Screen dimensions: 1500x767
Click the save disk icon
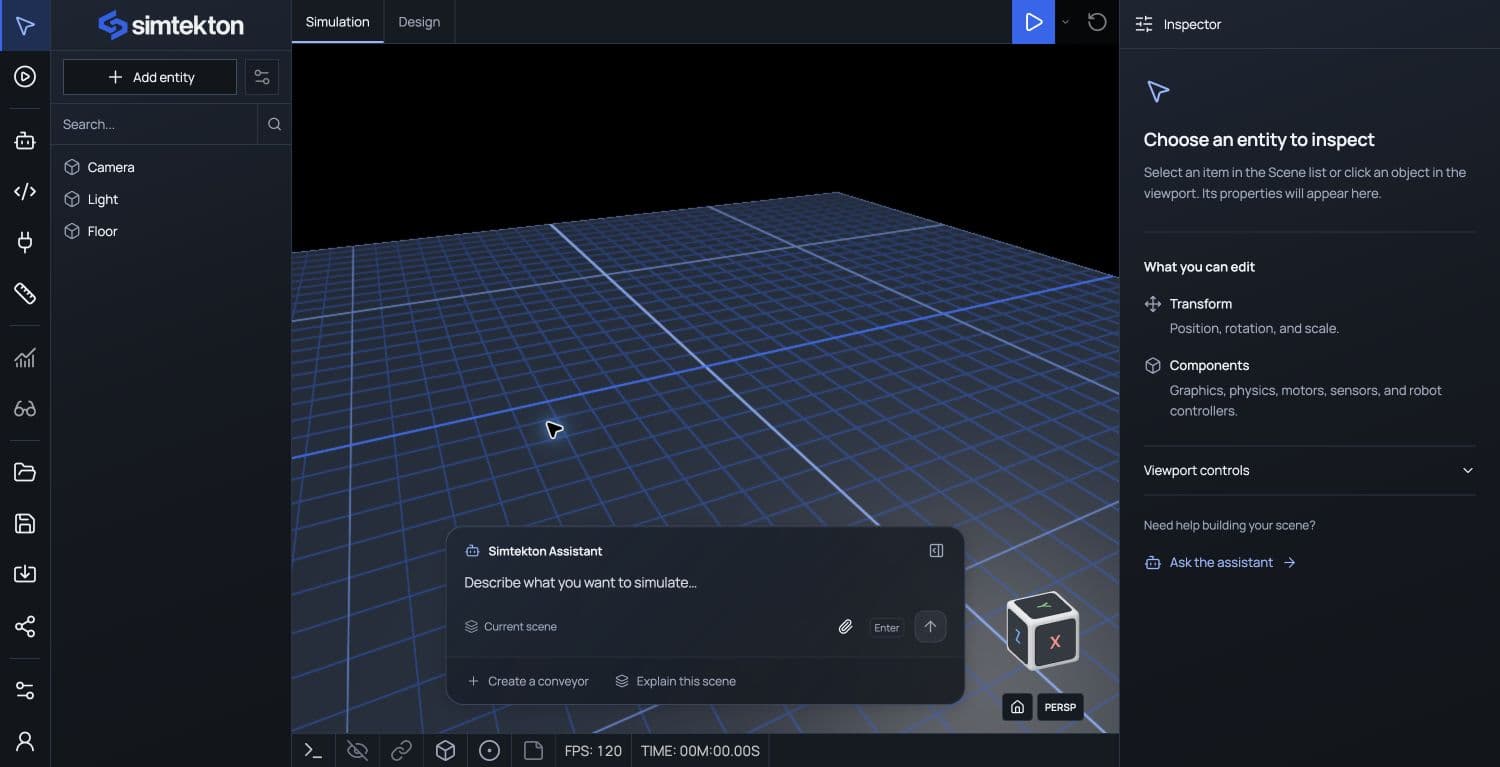(x=25, y=523)
